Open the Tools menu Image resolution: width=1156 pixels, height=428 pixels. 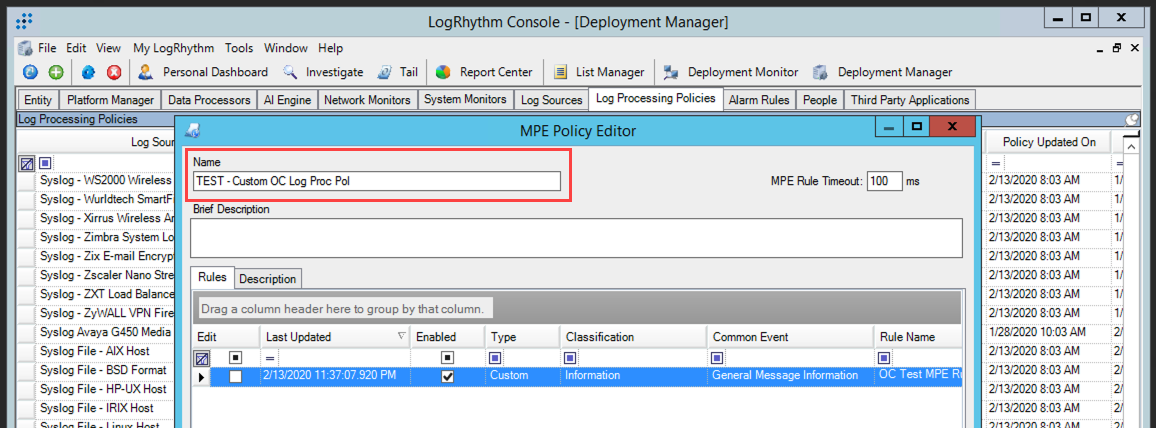click(239, 48)
